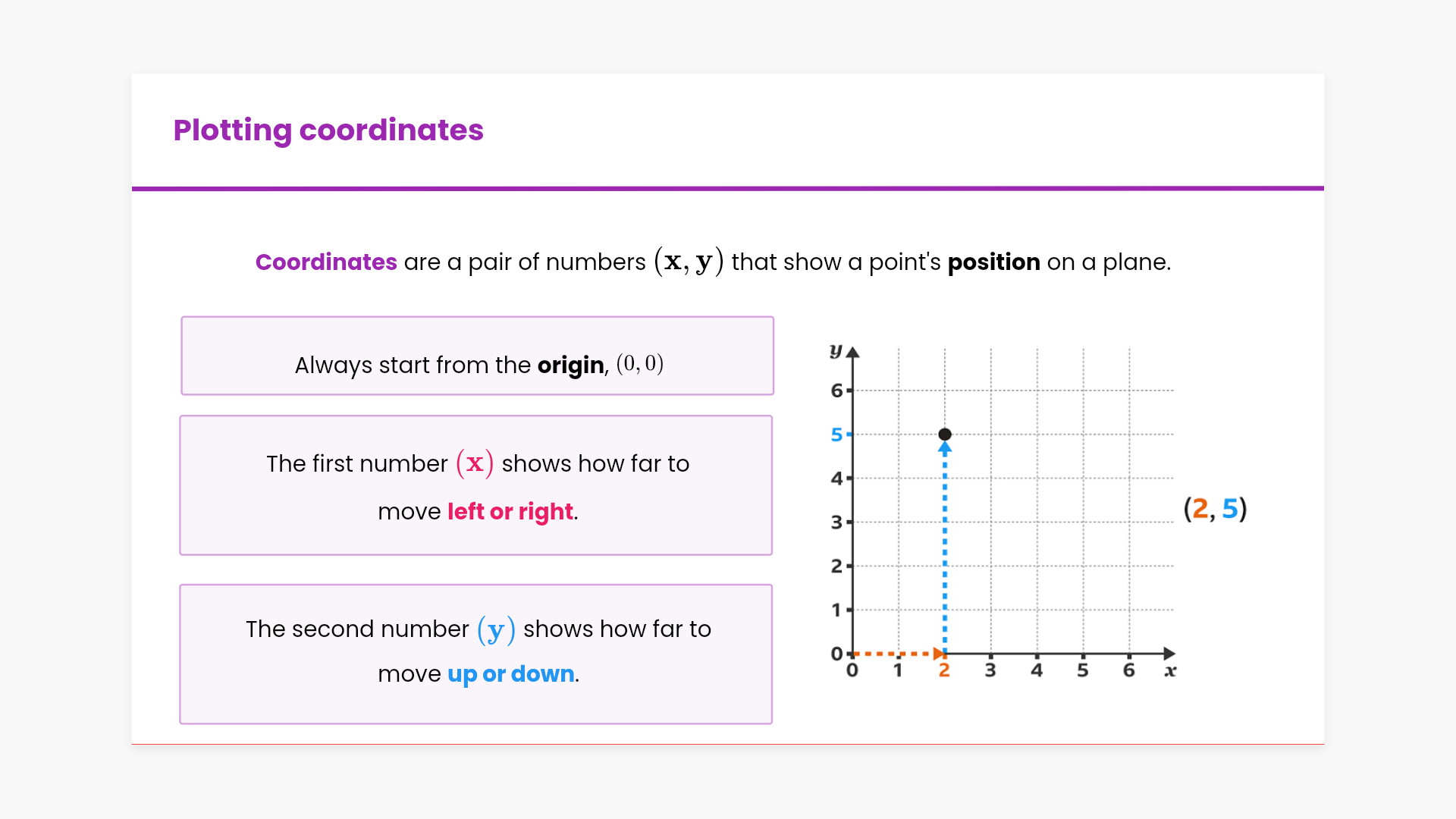The width and height of the screenshot is (1456, 819).
Task: Click the bold word 'position'
Action: pos(993,262)
